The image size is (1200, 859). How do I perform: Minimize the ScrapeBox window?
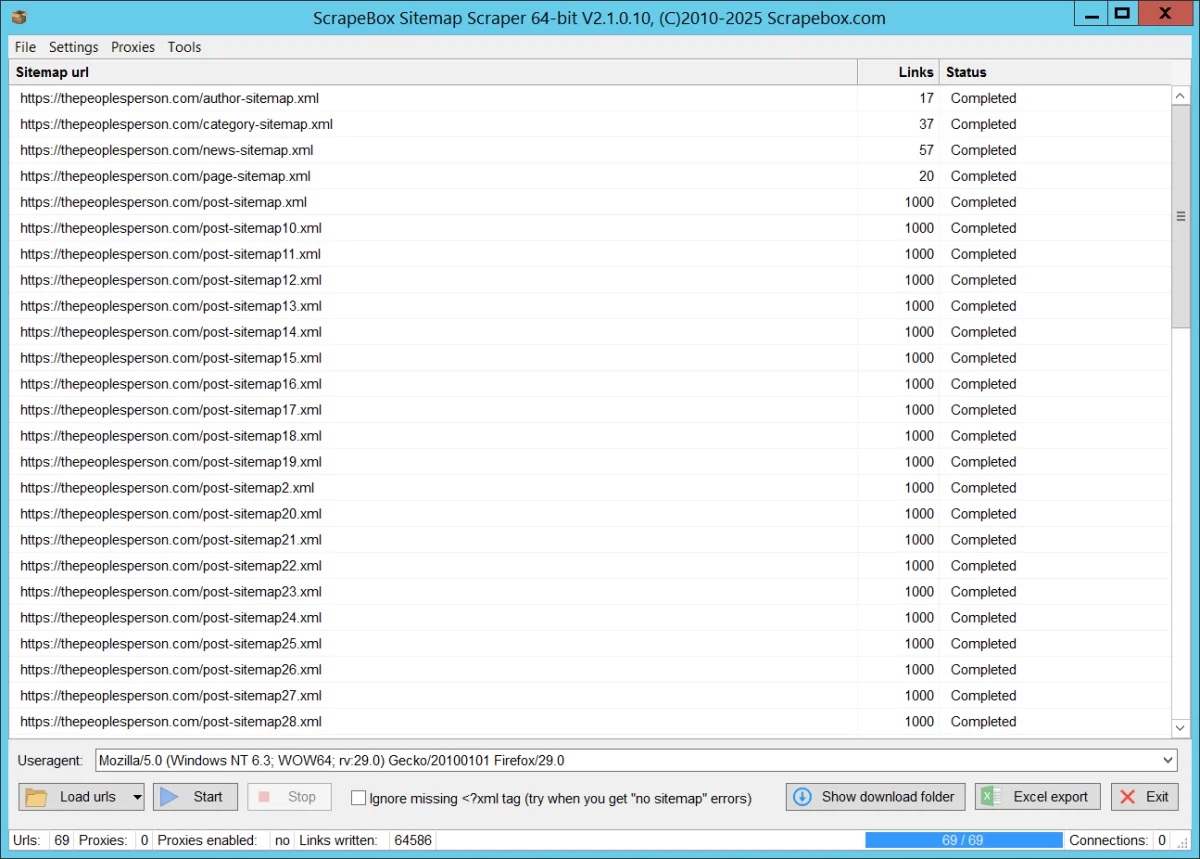[1089, 14]
